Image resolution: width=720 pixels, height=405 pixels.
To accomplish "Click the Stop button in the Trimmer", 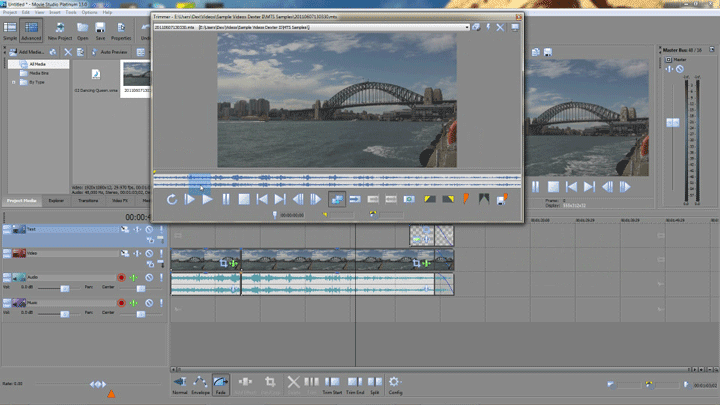I will tap(244, 199).
